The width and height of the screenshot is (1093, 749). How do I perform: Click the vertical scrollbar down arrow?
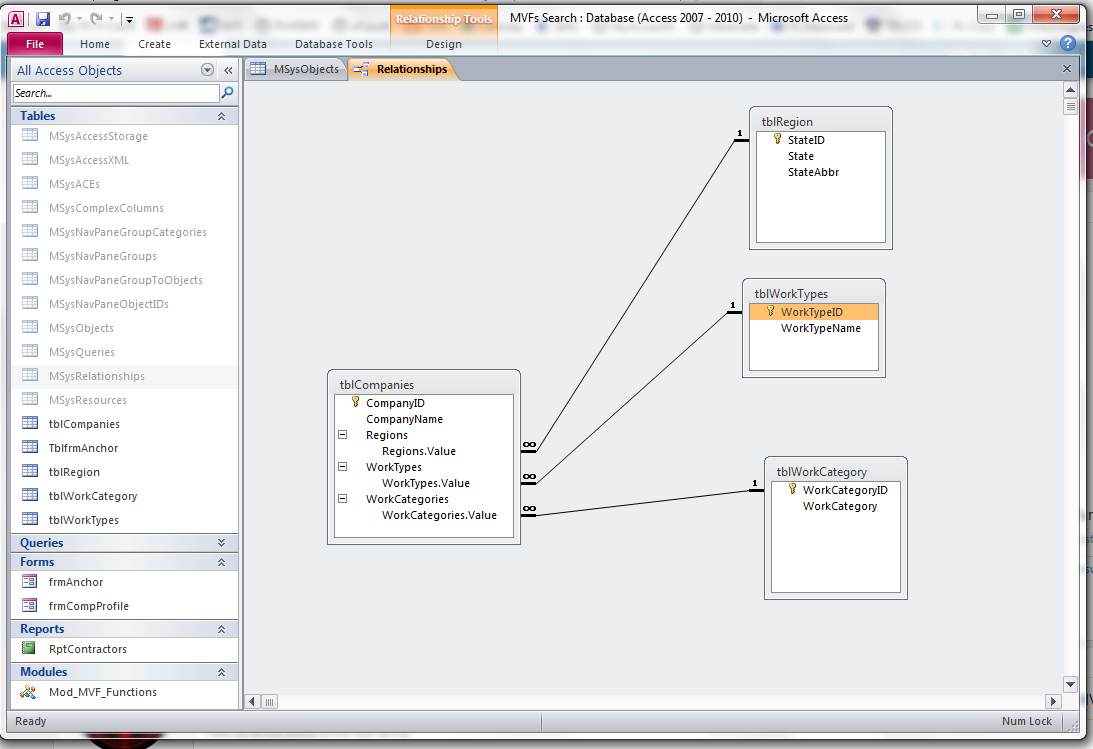pyautogui.click(x=1071, y=684)
